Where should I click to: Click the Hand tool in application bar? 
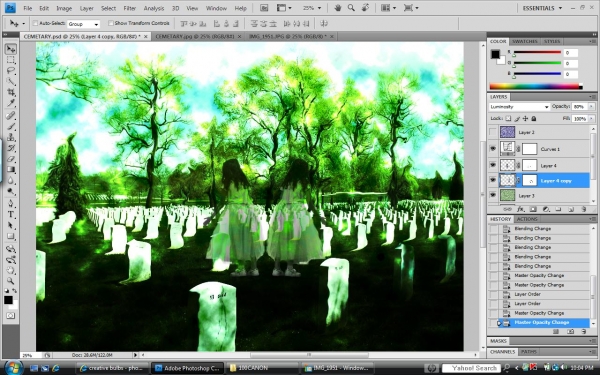click(338, 8)
